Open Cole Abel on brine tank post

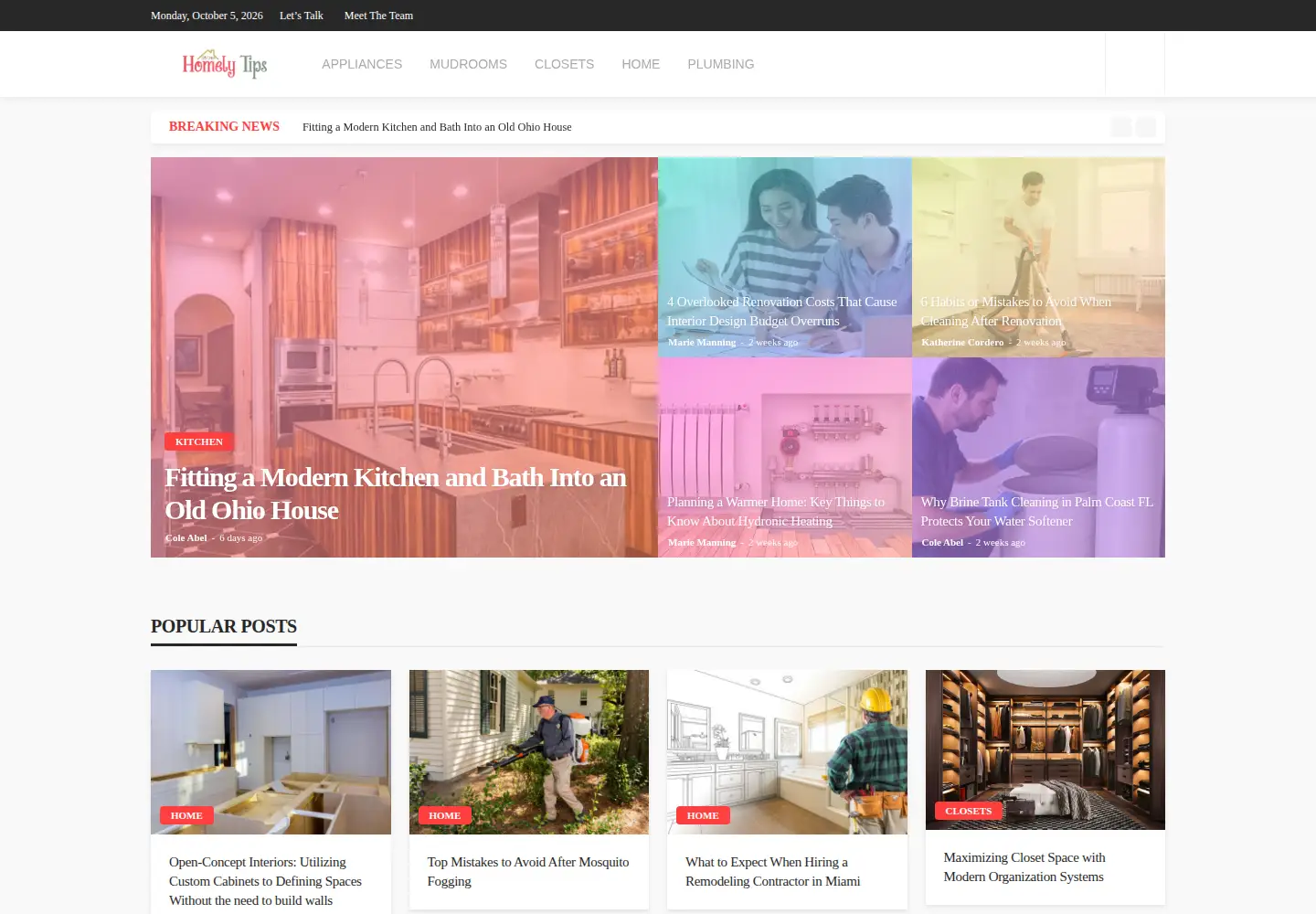(942, 542)
